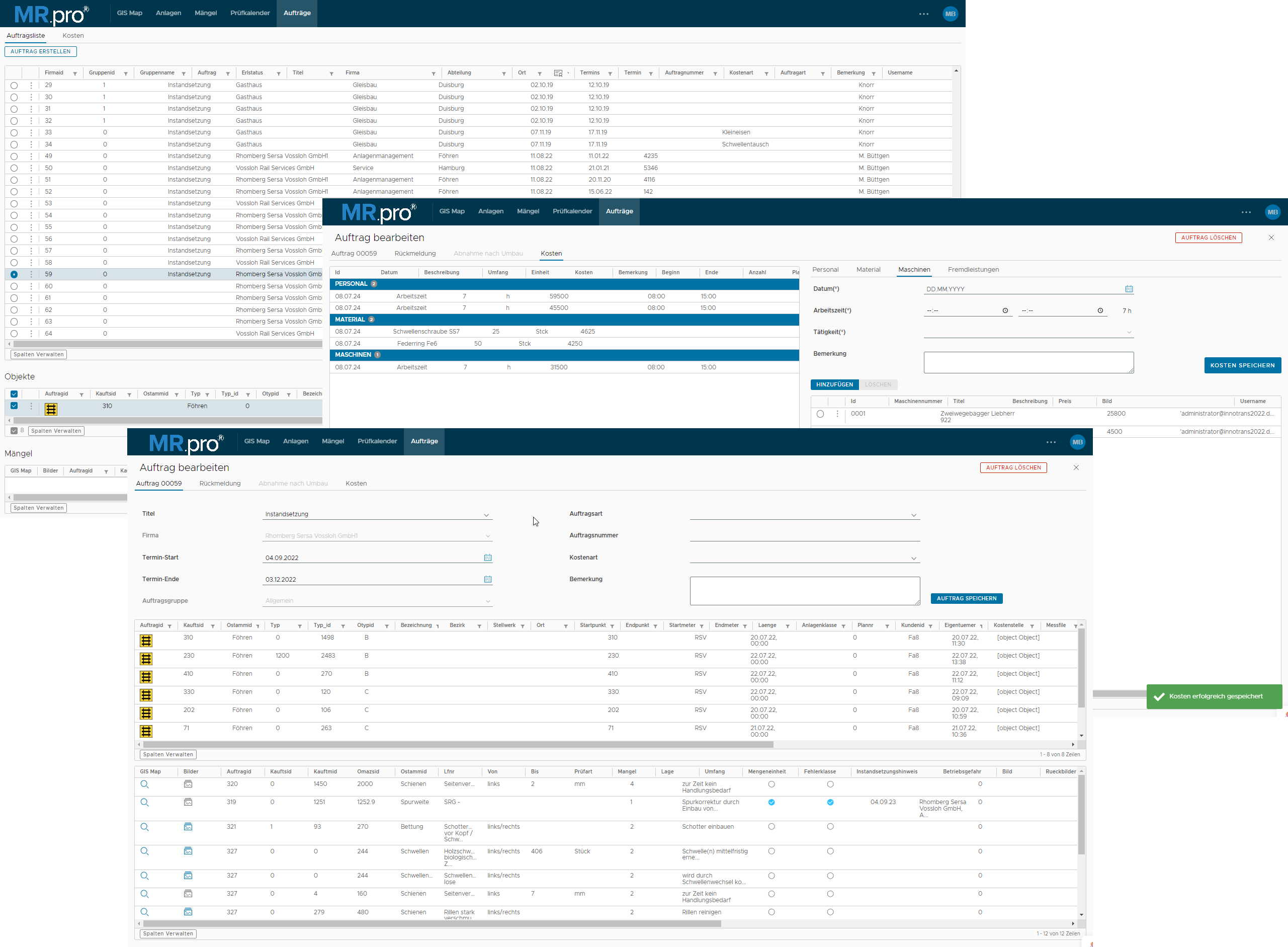This screenshot has width=1288, height=947.
Task: Click Spalten Verwalten below the Auftragsliste table
Action: coord(38,354)
